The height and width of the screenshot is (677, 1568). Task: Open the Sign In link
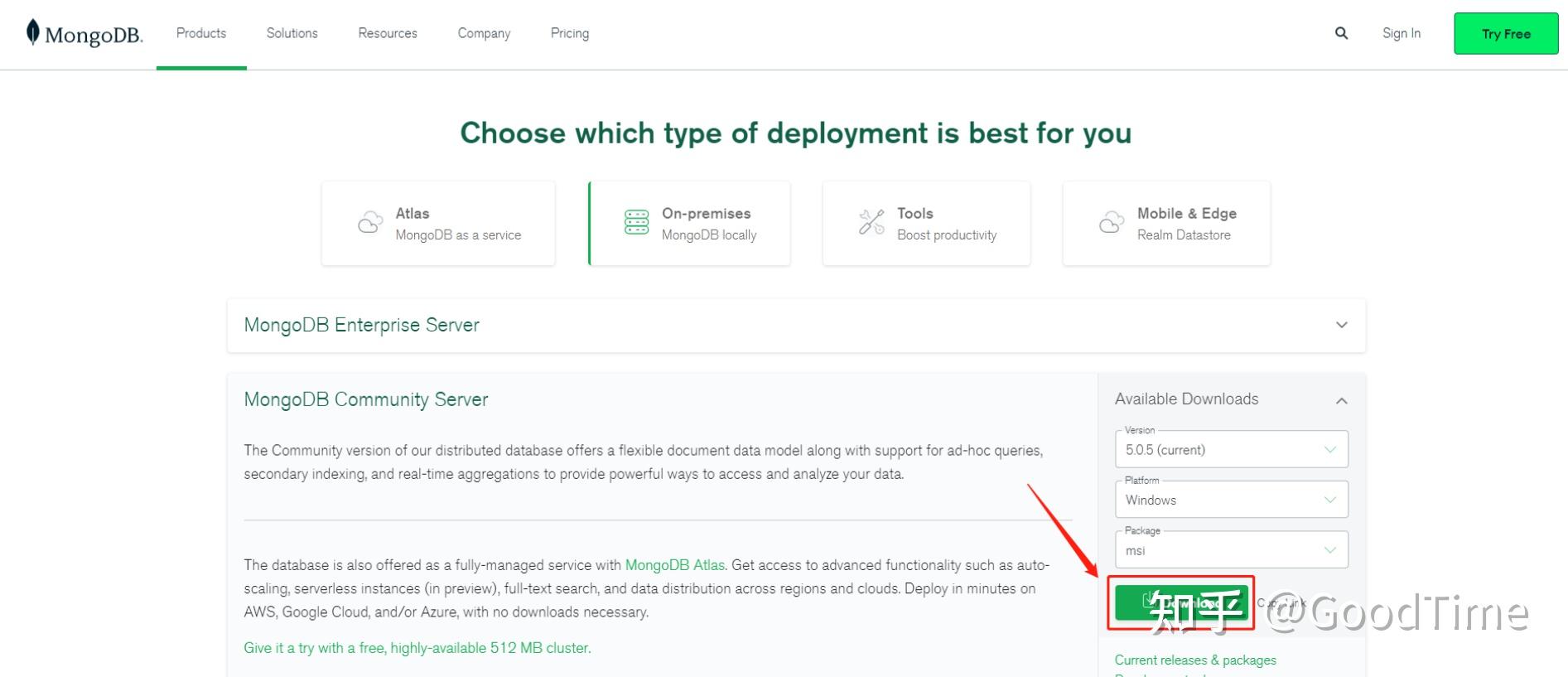(1401, 33)
